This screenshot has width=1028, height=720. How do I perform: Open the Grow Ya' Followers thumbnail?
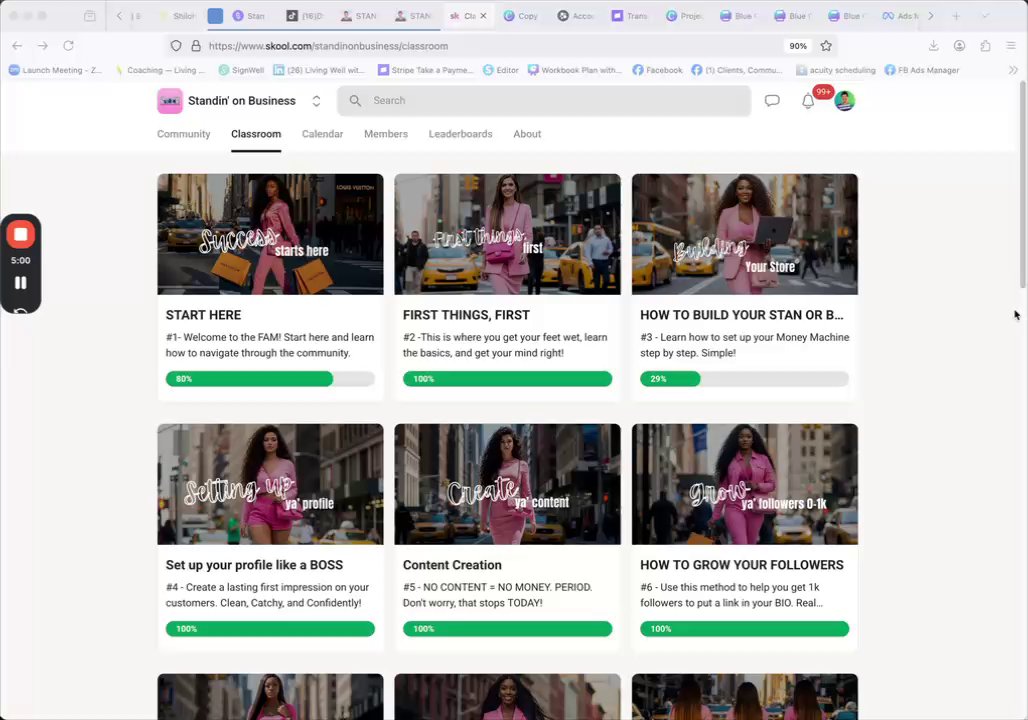pos(745,484)
